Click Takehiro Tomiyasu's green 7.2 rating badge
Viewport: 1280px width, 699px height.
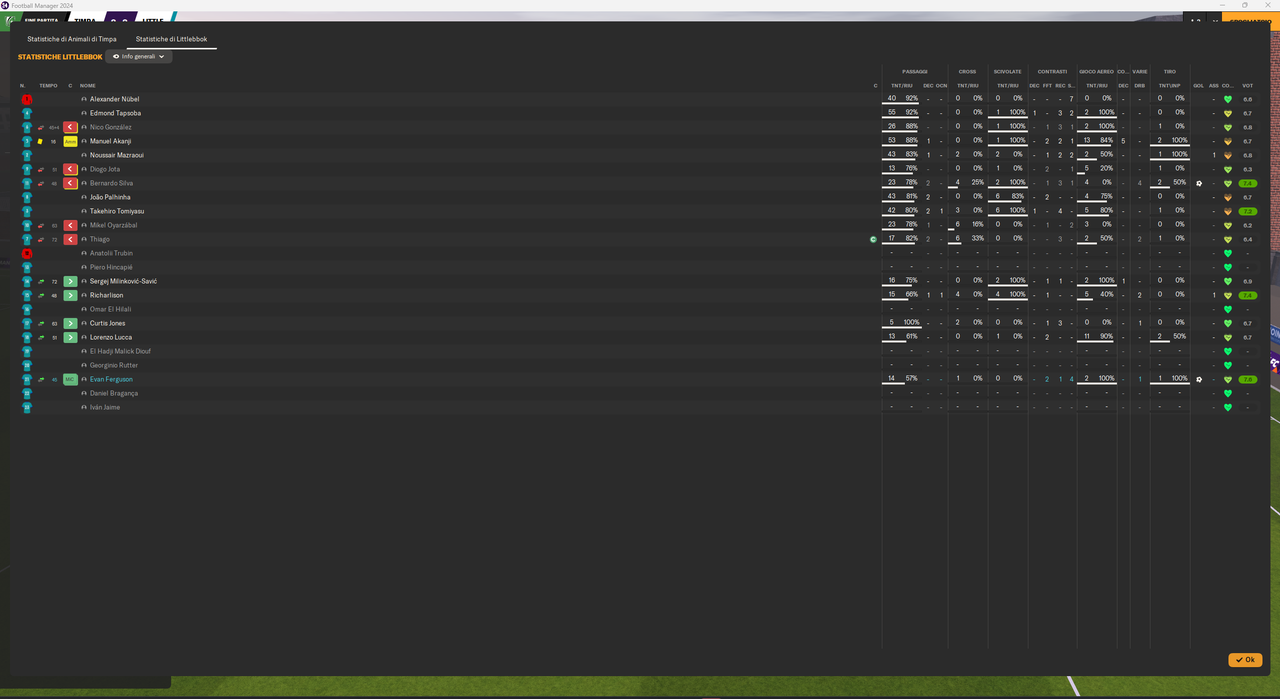pyautogui.click(x=1247, y=211)
